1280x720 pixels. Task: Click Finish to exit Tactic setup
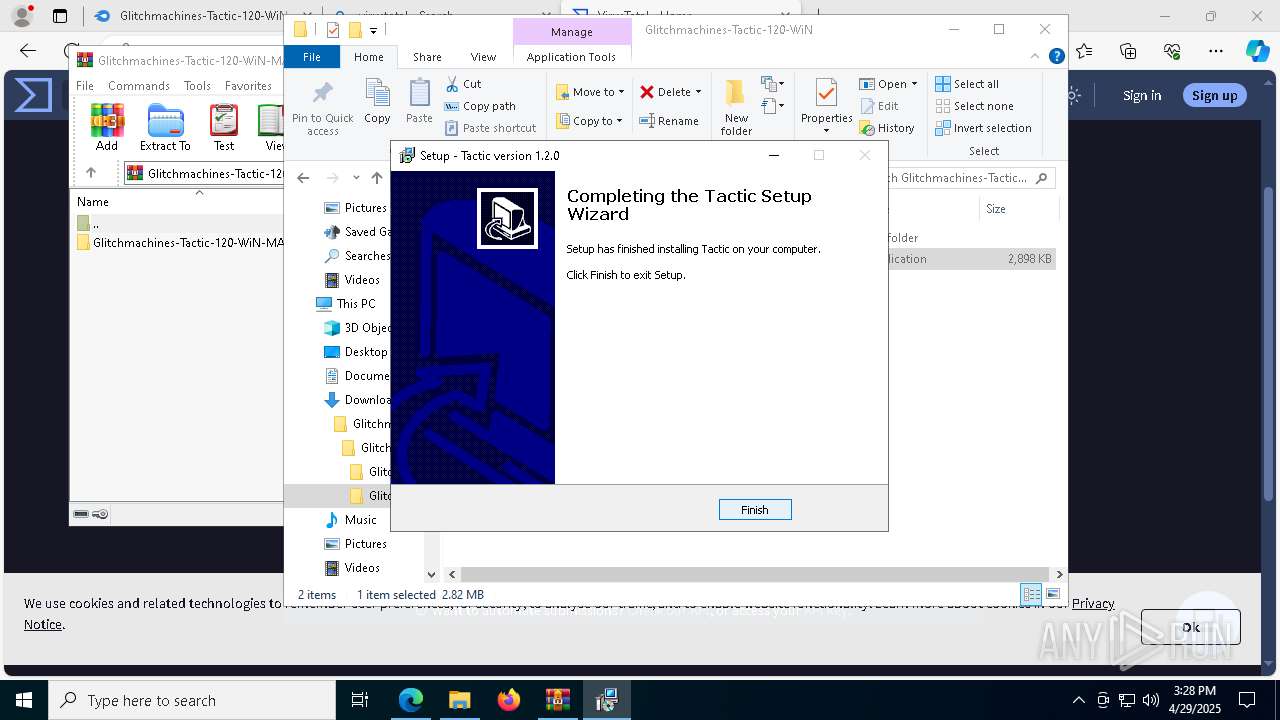tap(755, 510)
